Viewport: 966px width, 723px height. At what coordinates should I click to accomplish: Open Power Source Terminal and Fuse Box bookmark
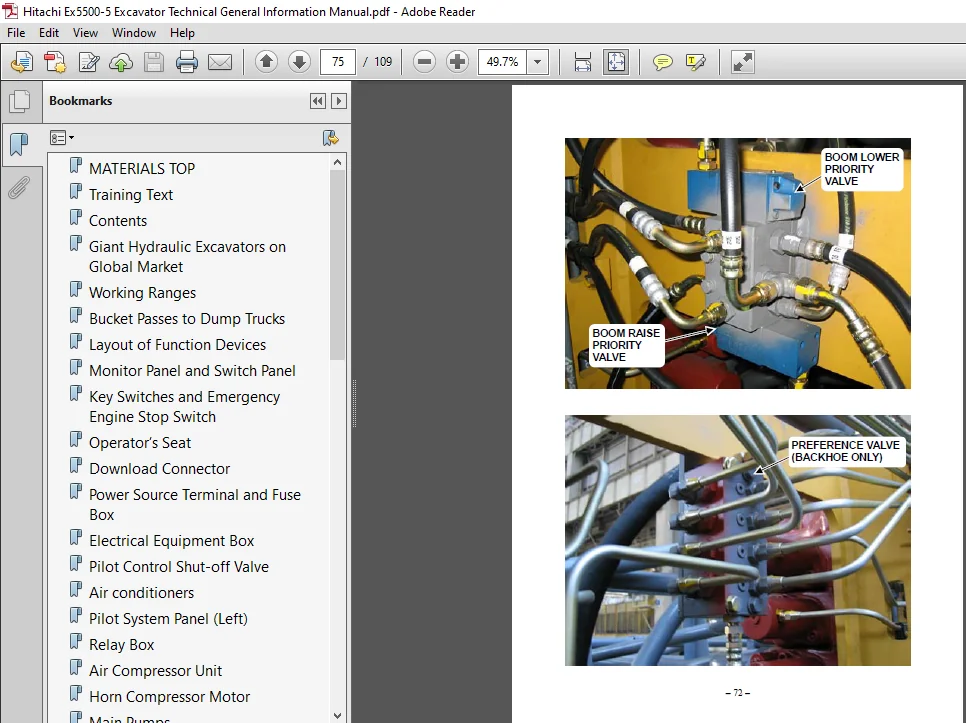(x=195, y=504)
